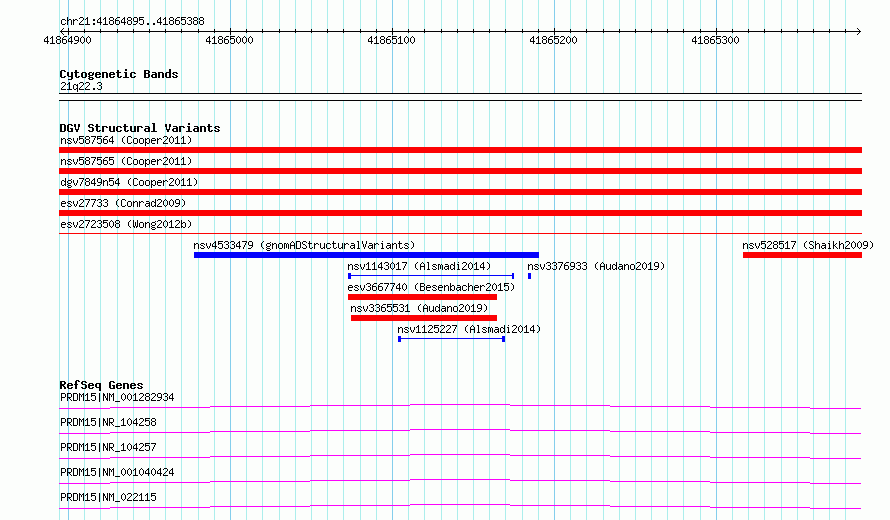Select the PRDM15|NR_104257 transcript line

pyautogui.click(x=460, y=456)
